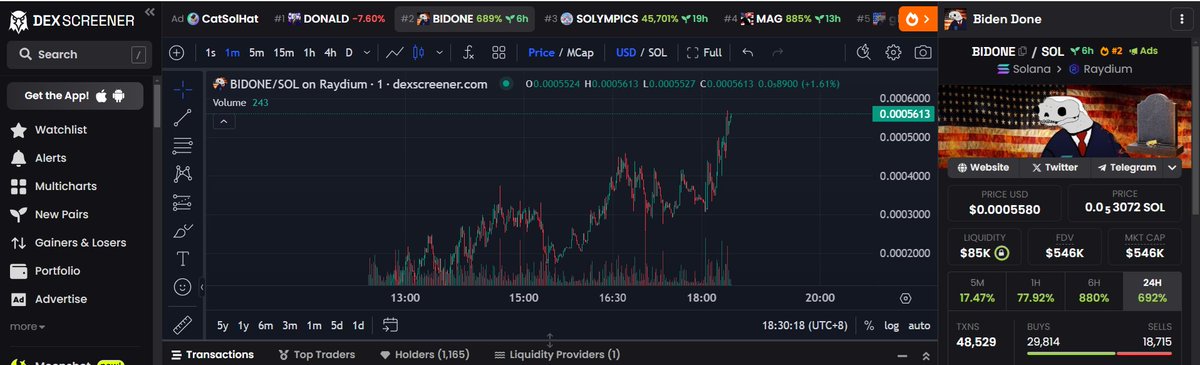Open the Fibonacci and Gann tools
Viewport: 1200px width, 365px height.
182,146
